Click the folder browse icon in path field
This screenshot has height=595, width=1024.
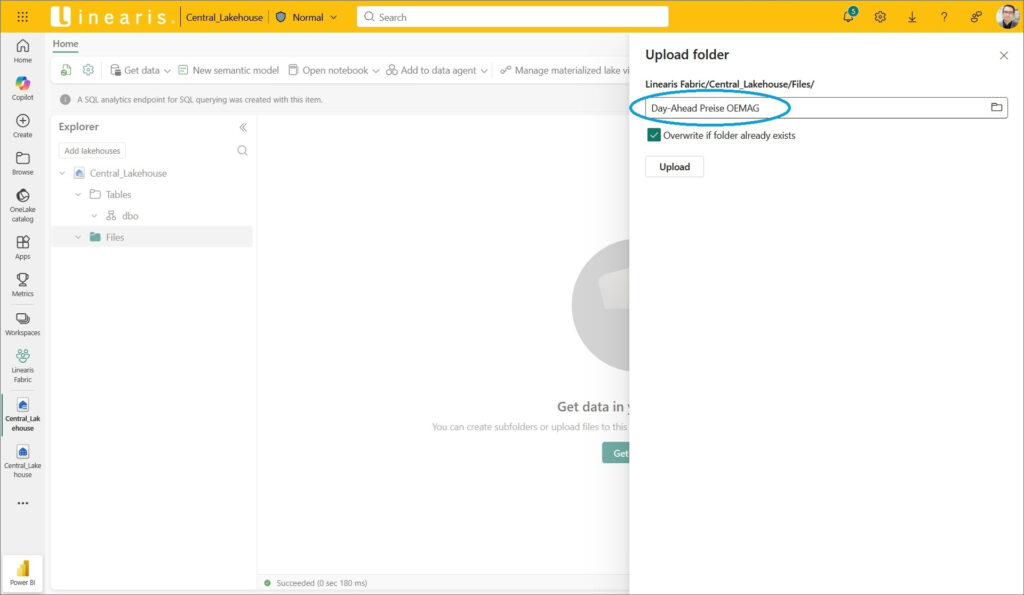coord(996,108)
